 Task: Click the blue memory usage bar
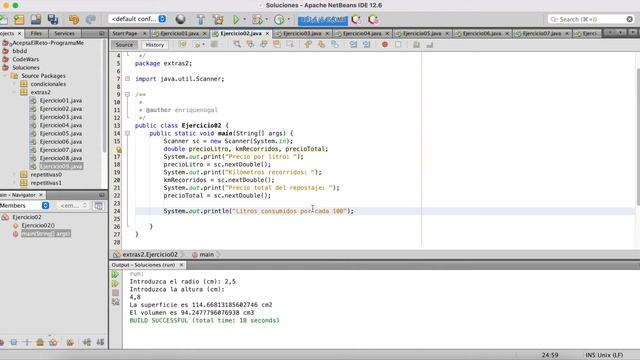click(322, 20)
